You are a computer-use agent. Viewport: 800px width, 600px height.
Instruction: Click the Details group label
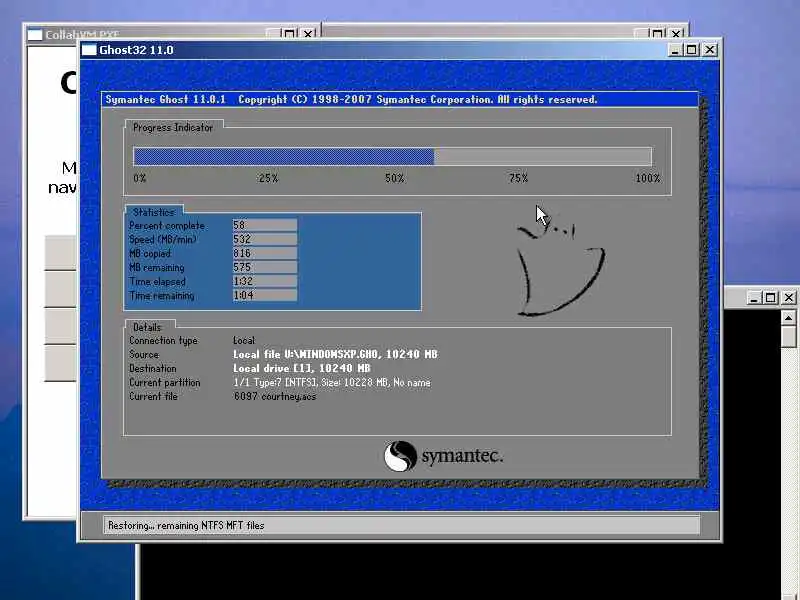[147, 327]
